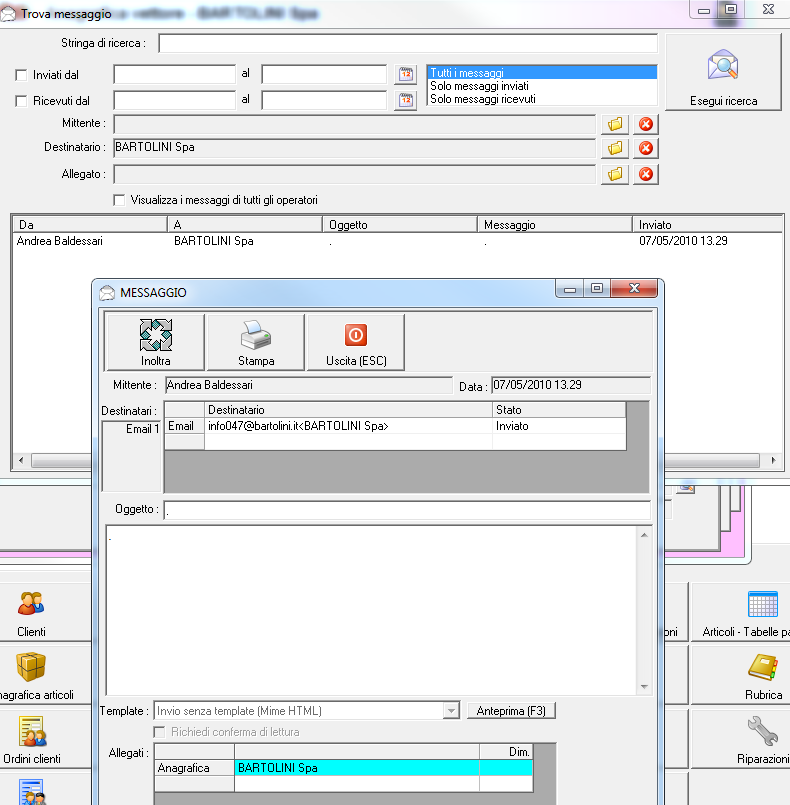
Task: Browse folder for Allegato field
Action: click(615, 174)
